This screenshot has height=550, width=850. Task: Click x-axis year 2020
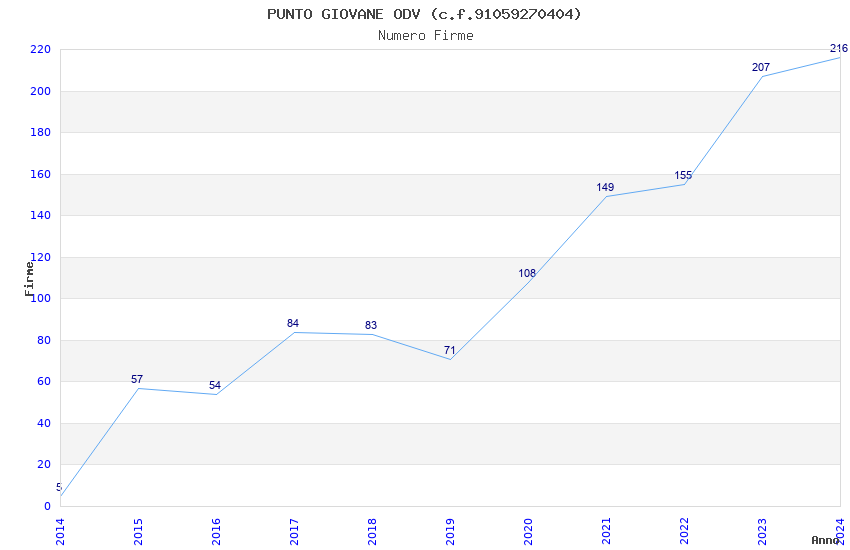pyautogui.click(x=528, y=532)
